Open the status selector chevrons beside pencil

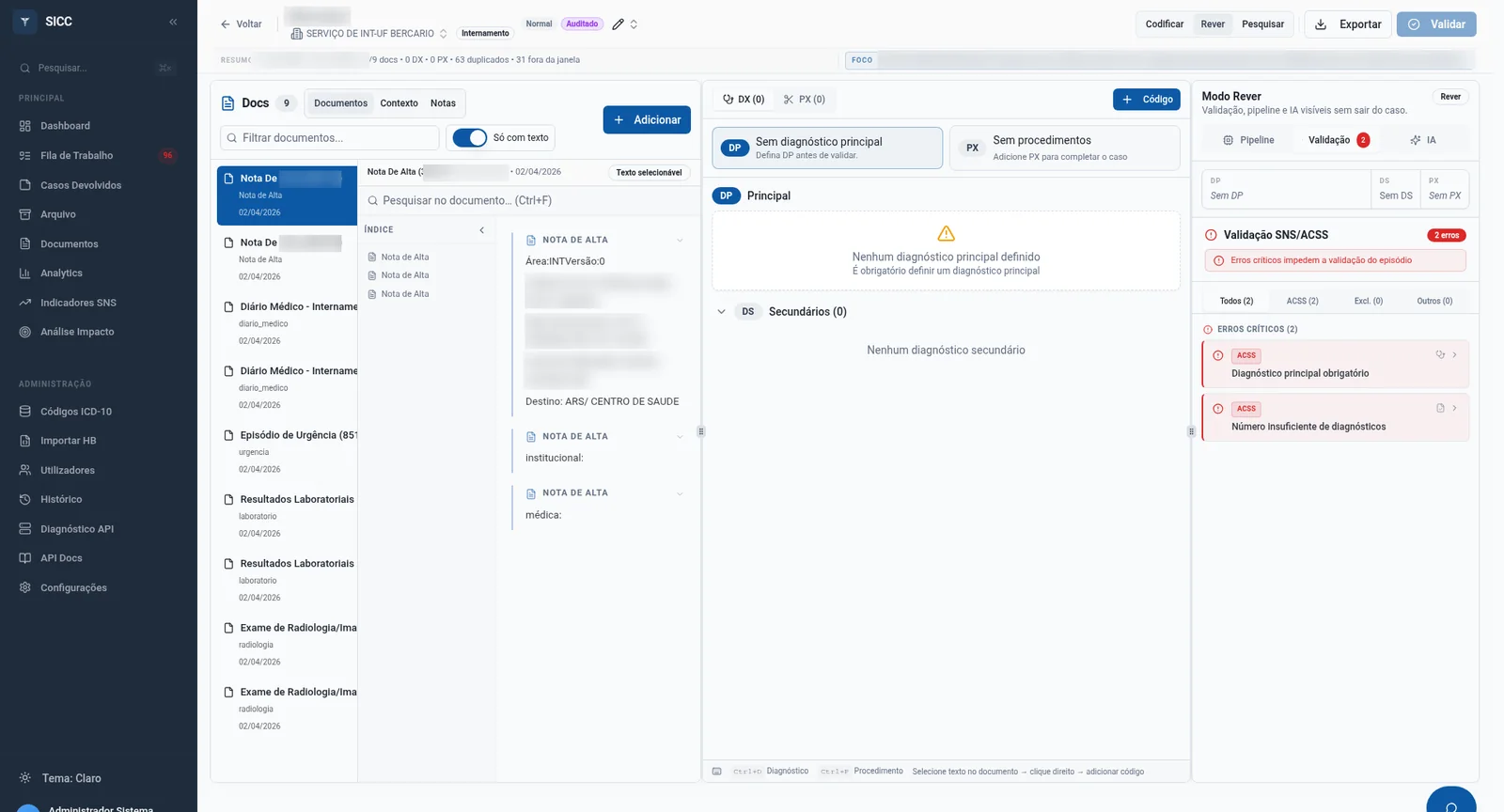tap(634, 24)
